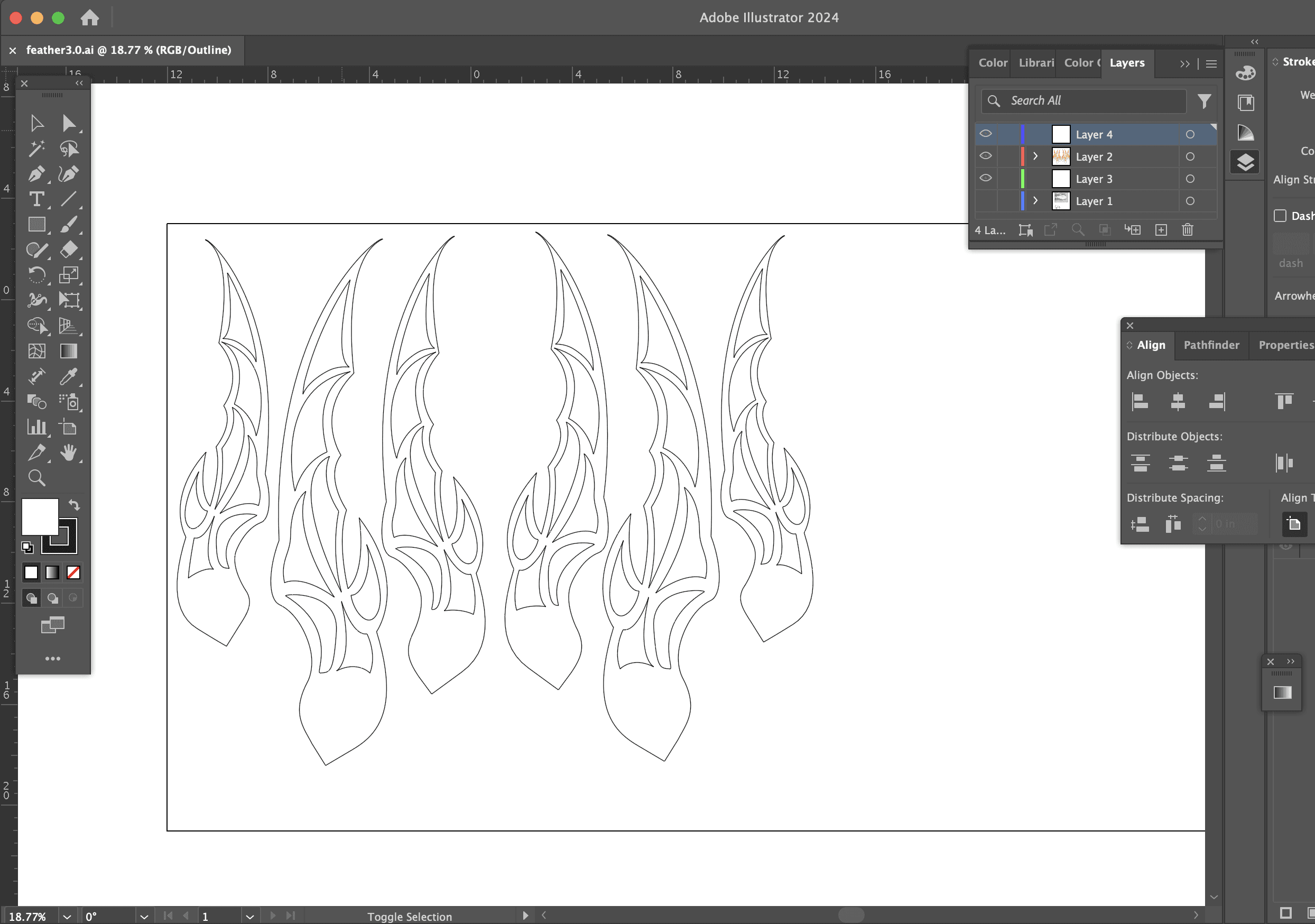Click the Delete Selection trash icon
1315x924 pixels.
point(1187,230)
